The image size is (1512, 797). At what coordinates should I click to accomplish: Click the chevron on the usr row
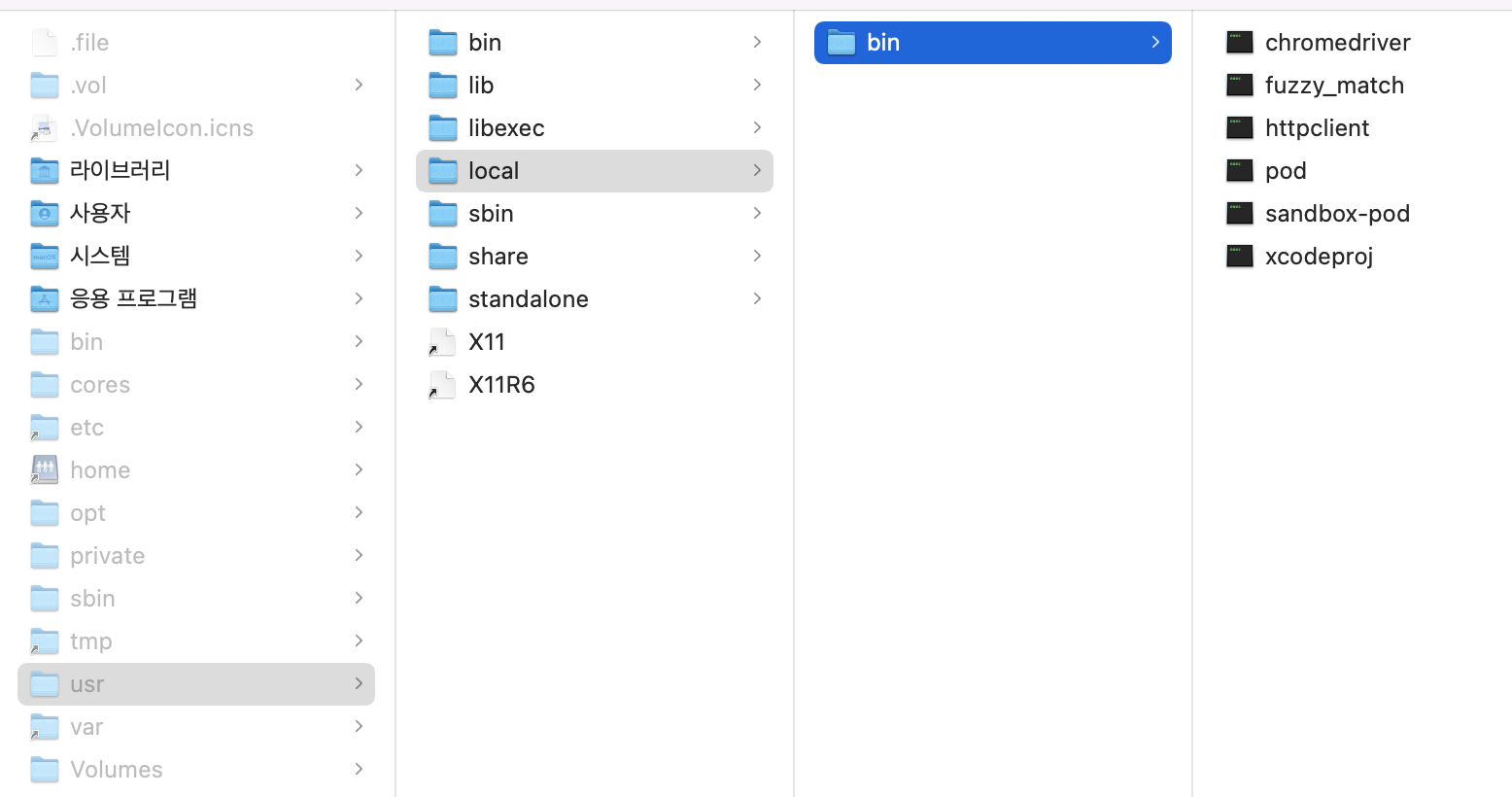359,683
